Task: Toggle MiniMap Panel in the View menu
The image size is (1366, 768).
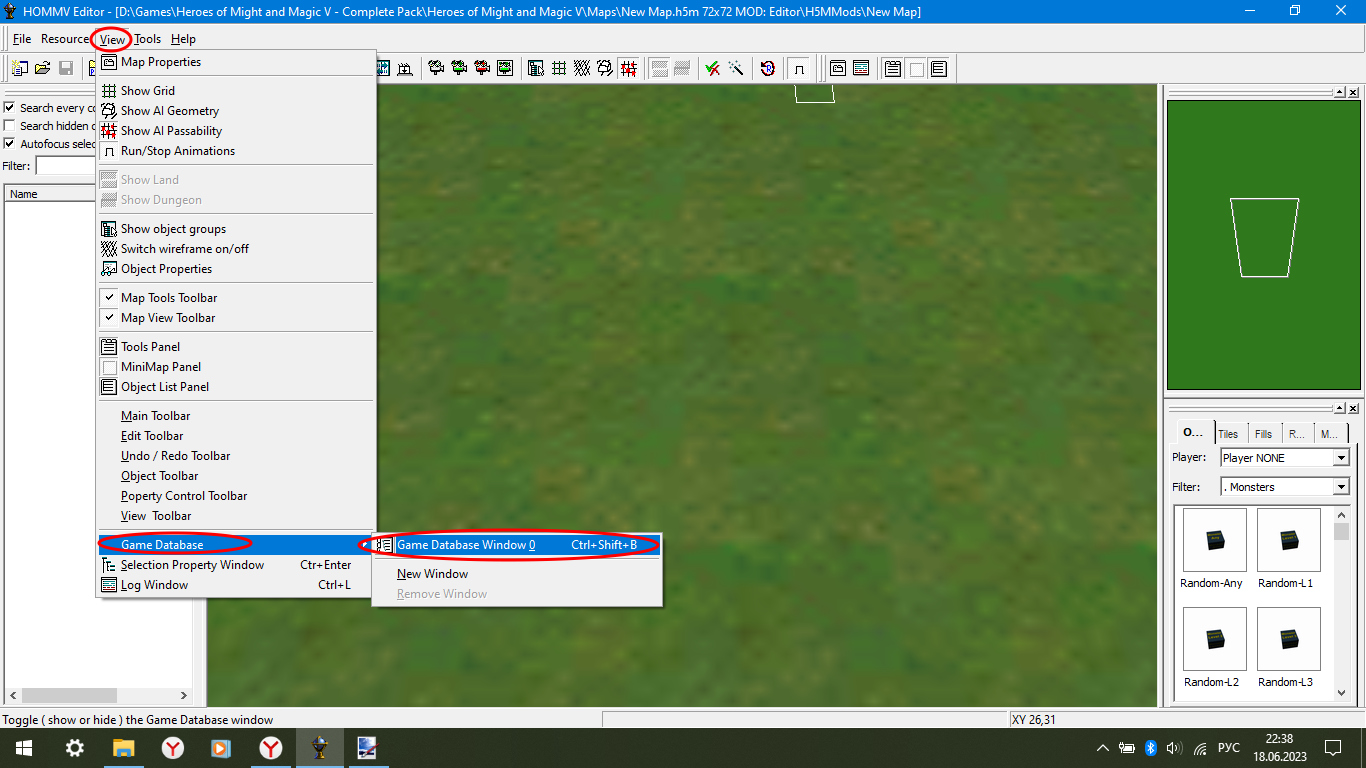Action: [x=236, y=367]
